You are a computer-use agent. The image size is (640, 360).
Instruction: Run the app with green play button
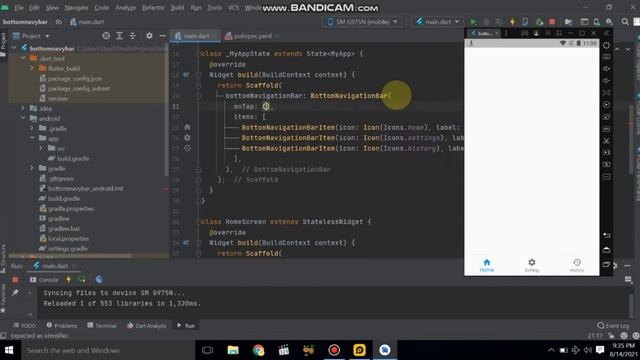(473, 22)
